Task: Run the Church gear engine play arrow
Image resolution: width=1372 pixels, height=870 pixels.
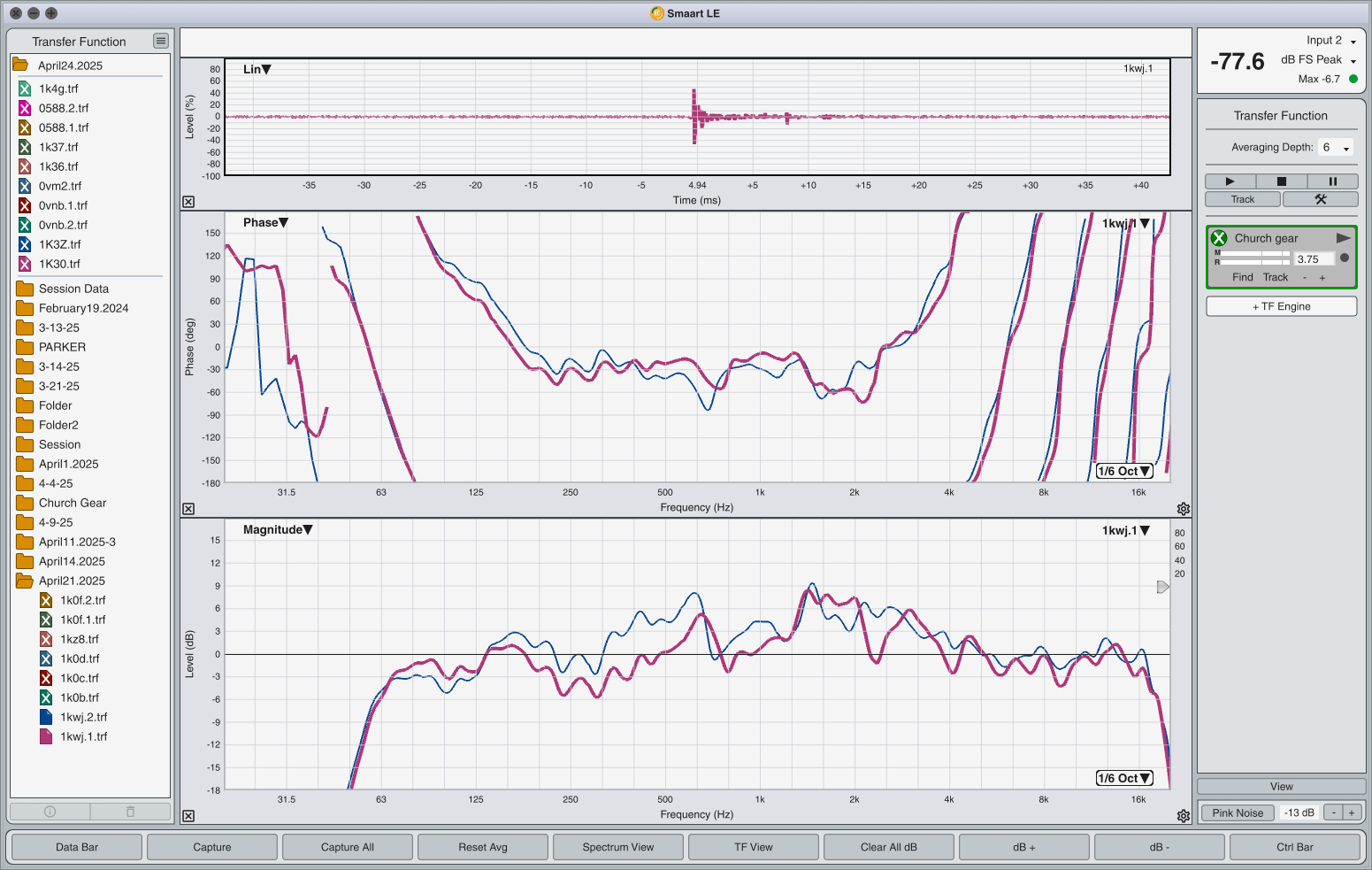Action: click(1343, 238)
